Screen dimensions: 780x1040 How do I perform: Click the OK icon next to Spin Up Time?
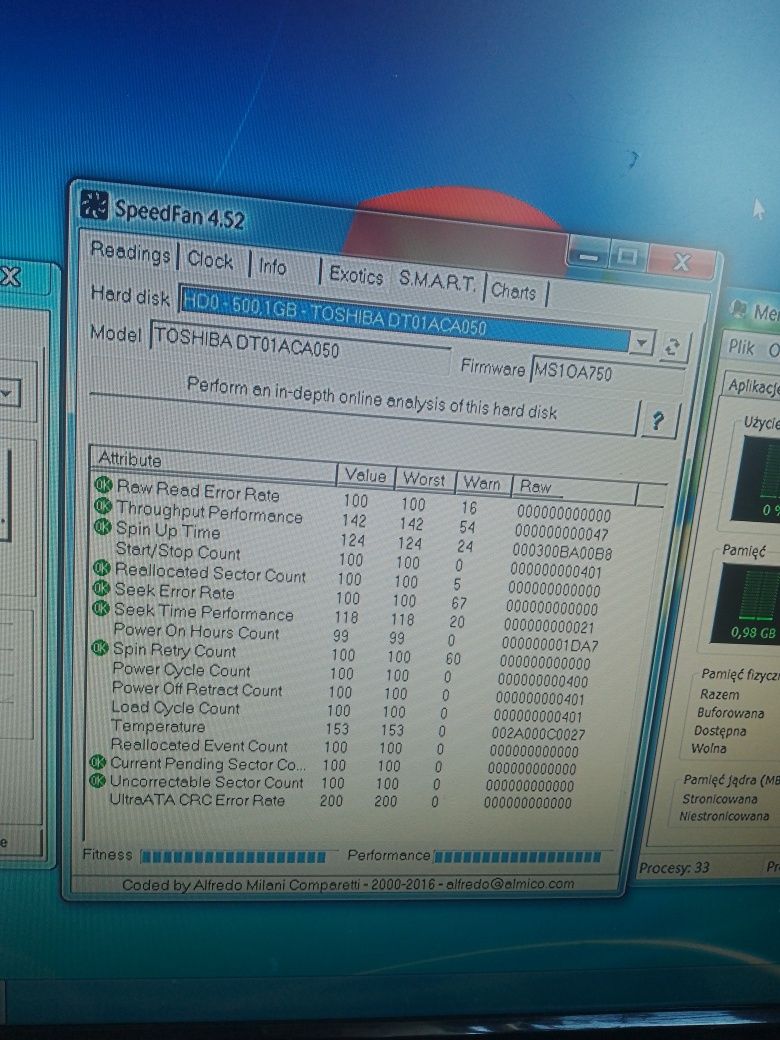pos(102,527)
